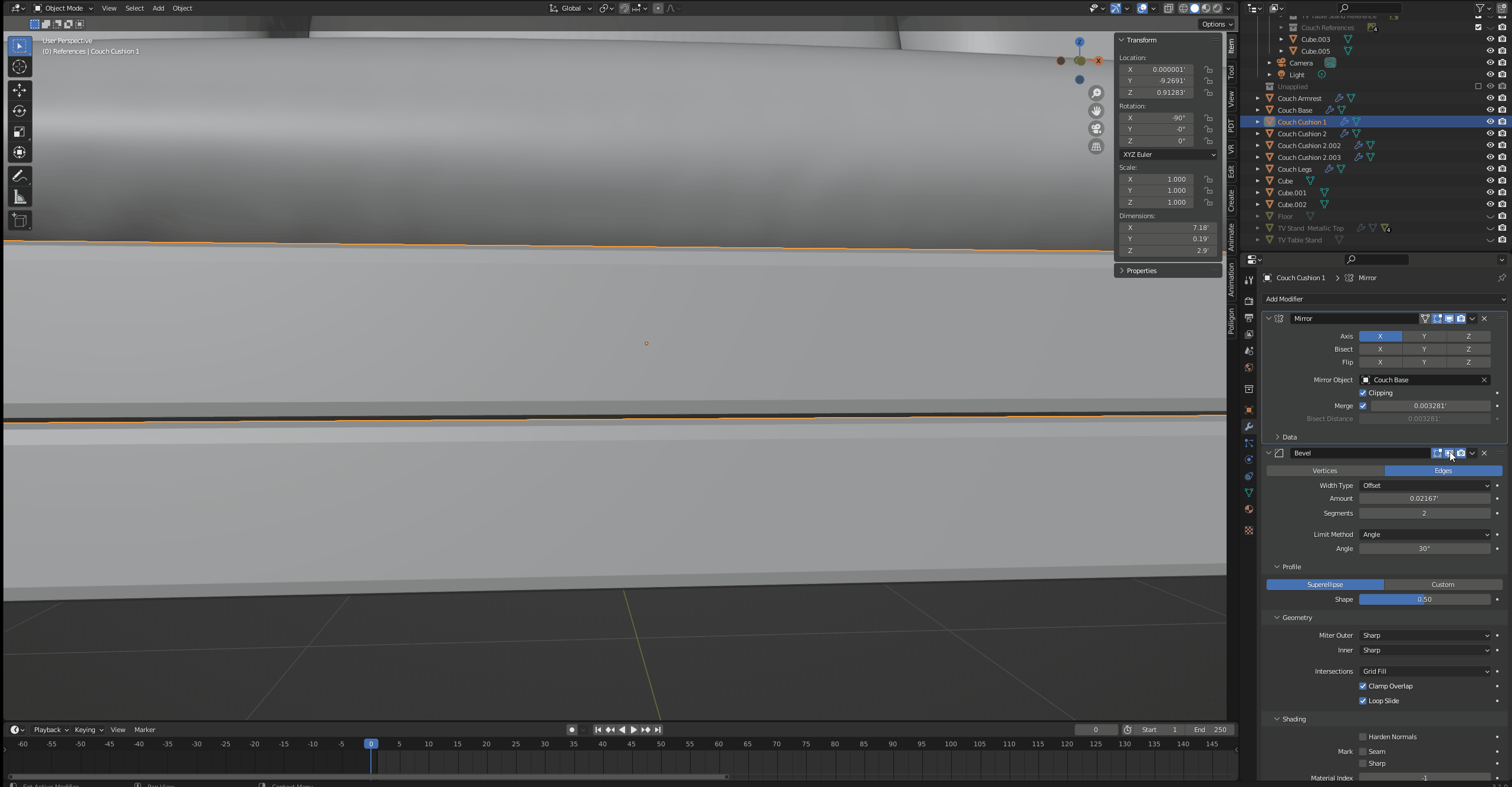Toggle Merge checkbox in Mirror modifier
Viewport: 1512px width, 787px height.
pos(1363,405)
